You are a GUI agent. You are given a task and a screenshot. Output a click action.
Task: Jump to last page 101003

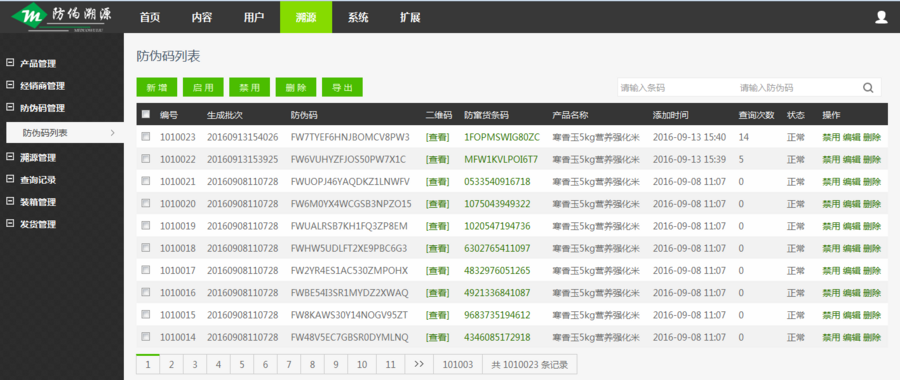pyautogui.click(x=458, y=365)
